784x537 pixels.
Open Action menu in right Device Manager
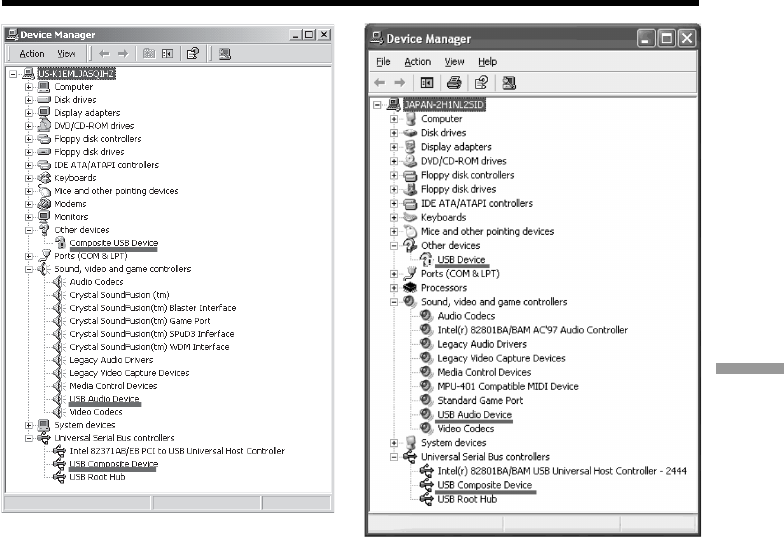[x=418, y=62]
